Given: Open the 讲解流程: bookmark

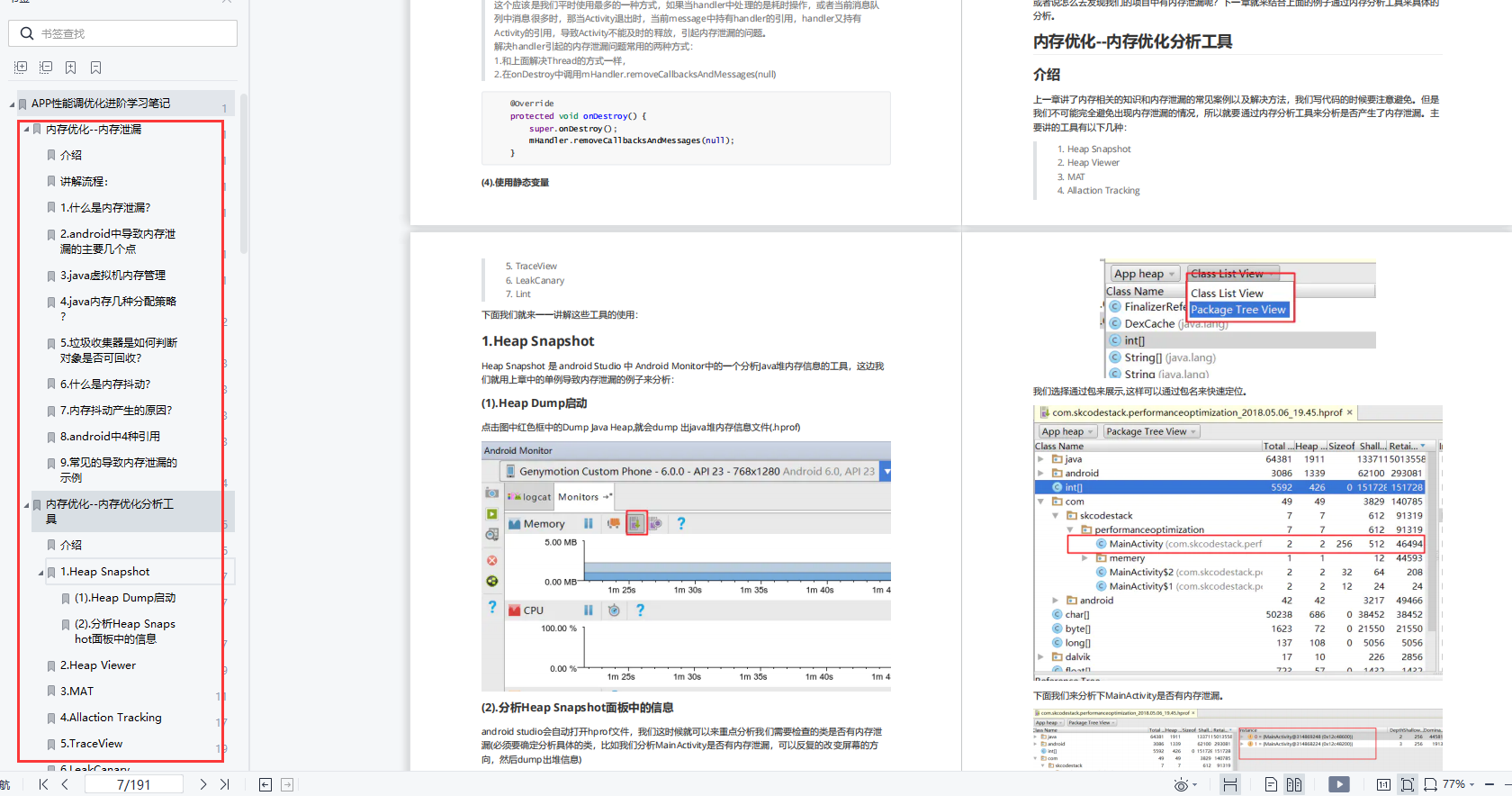Looking at the screenshot, I should click(84, 182).
